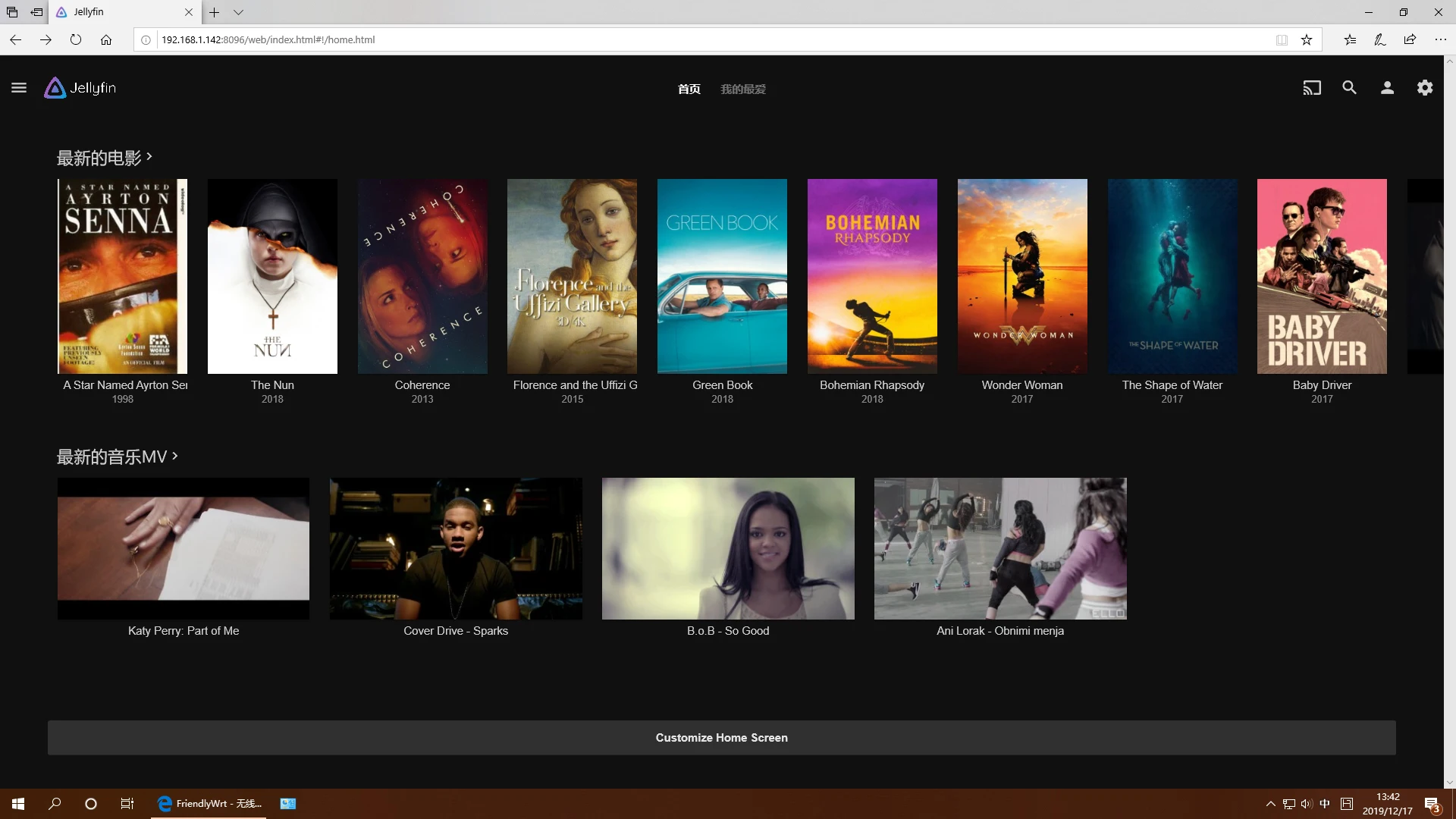Viewport: 1456px width, 819px height.
Task: Open the Wonder Woman poster
Action: 1022,276
